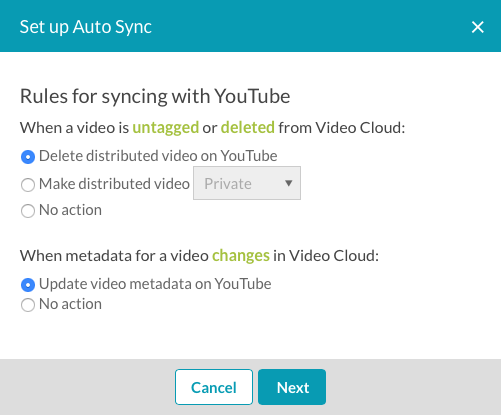Click the Update video metadata on YouTube label
The width and height of the screenshot is (501, 415).
coord(155,284)
